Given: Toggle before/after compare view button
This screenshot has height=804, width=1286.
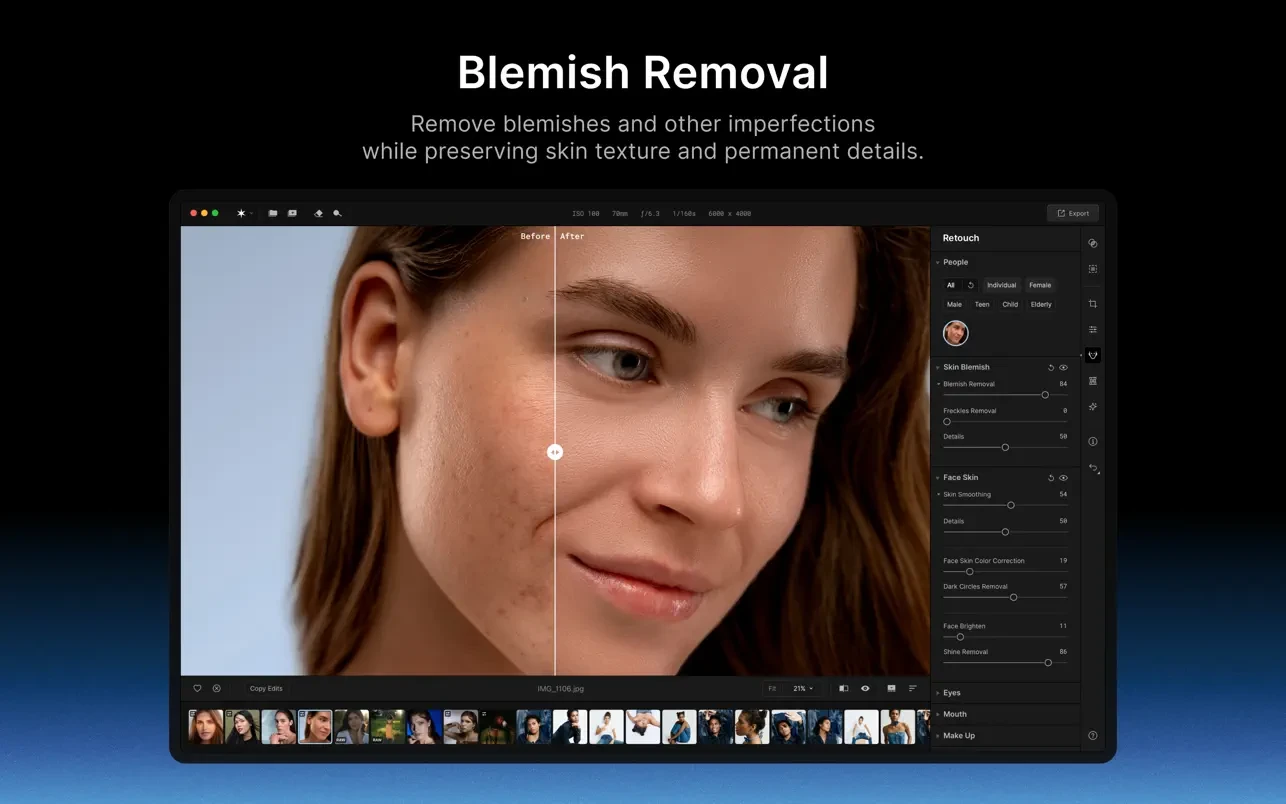Looking at the screenshot, I should pos(843,688).
